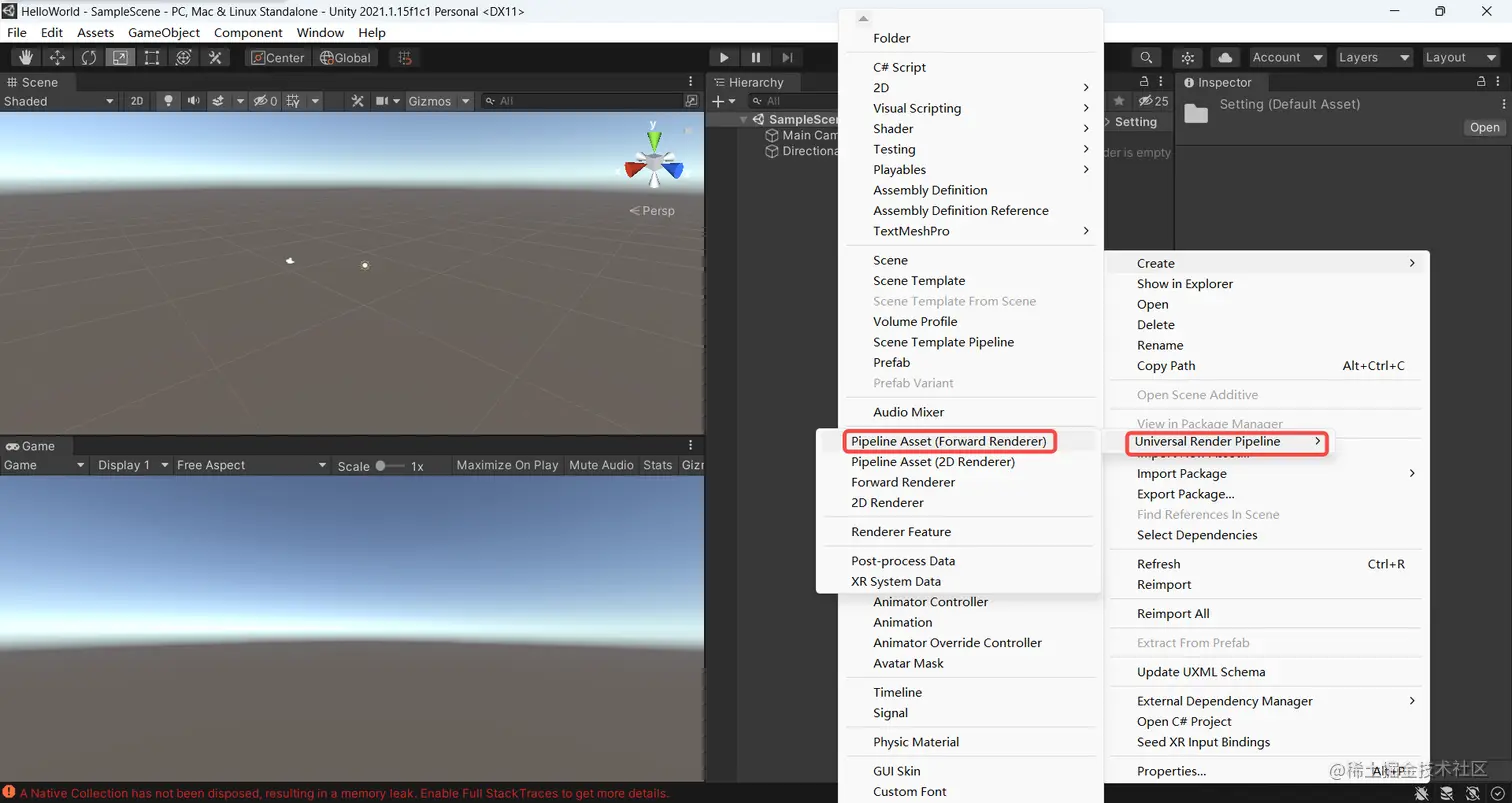1512x803 pixels.
Task: Click the Scene view tools wrench icon
Action: [358, 101]
